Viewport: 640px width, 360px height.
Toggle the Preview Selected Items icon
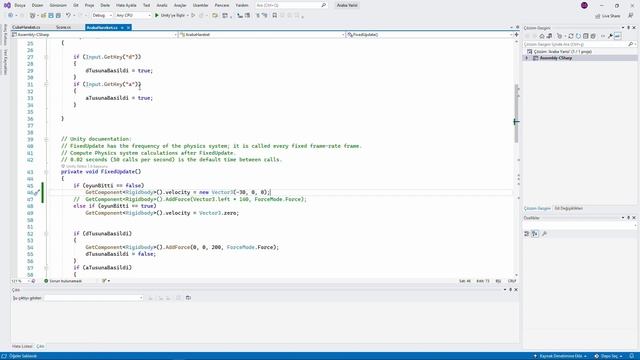coord(618,36)
